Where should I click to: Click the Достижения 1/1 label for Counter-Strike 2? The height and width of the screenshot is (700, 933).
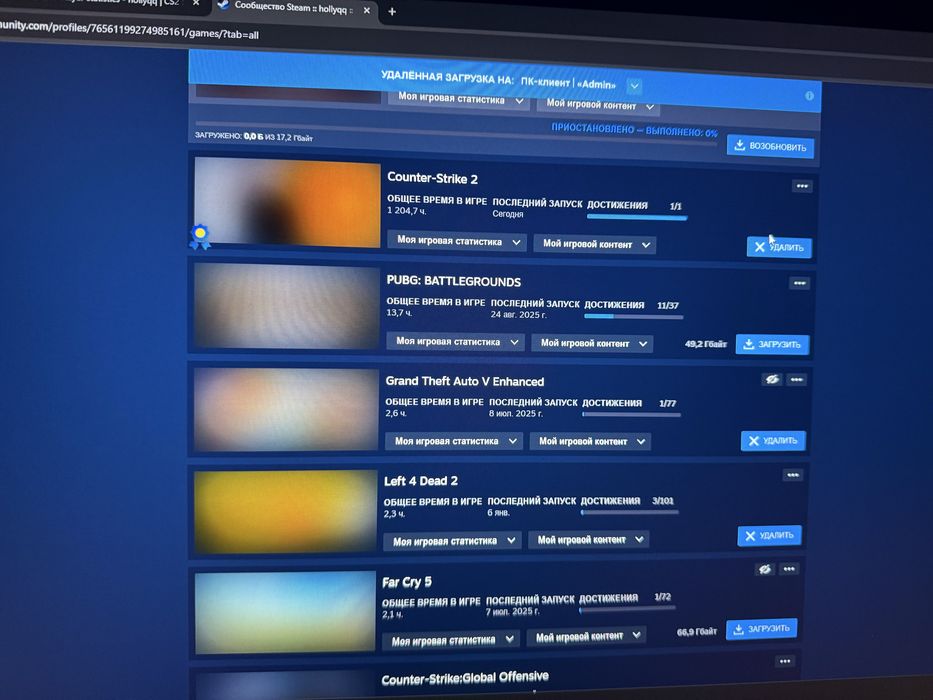point(634,205)
